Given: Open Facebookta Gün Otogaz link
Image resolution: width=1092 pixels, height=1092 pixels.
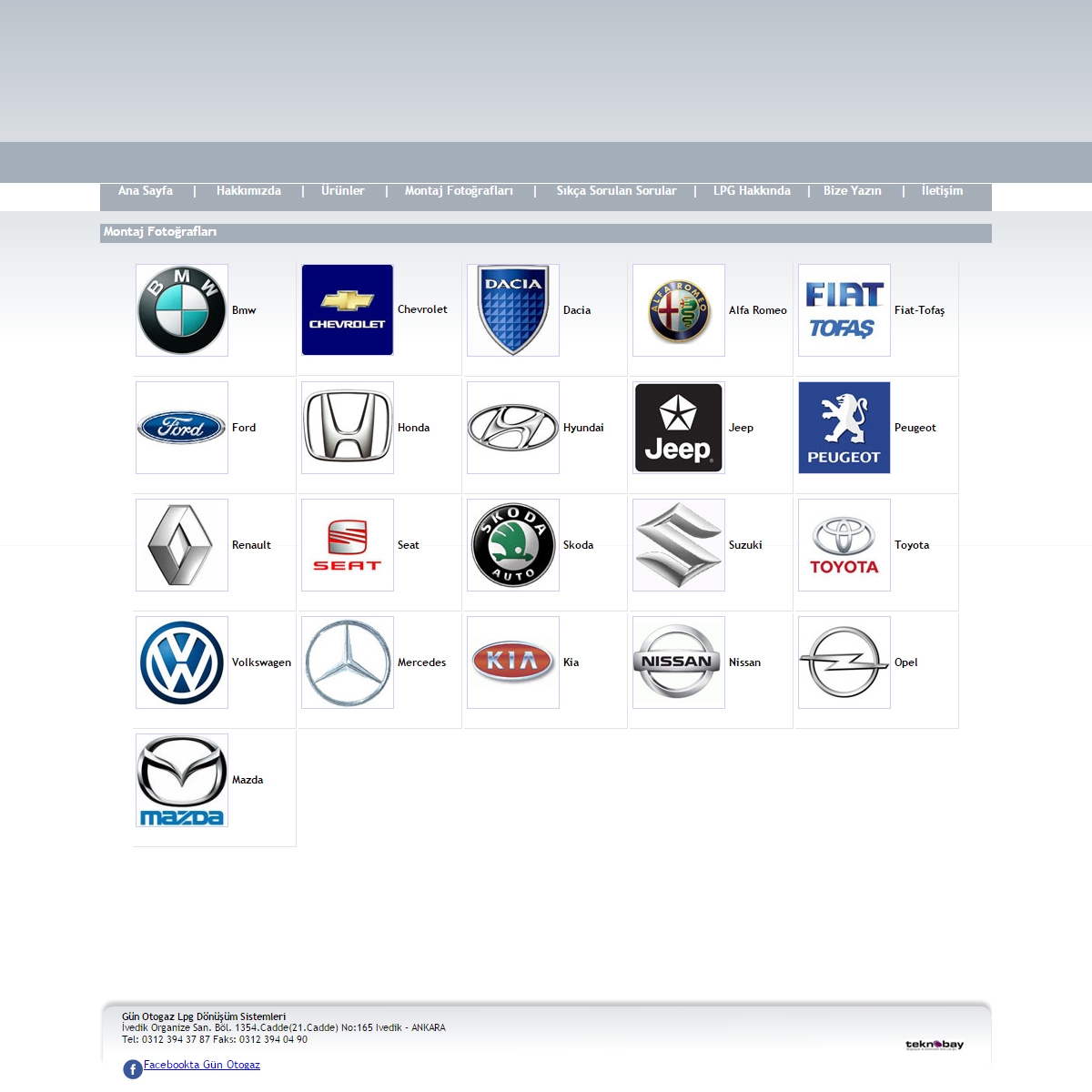Looking at the screenshot, I should pyautogui.click(x=202, y=1065).
